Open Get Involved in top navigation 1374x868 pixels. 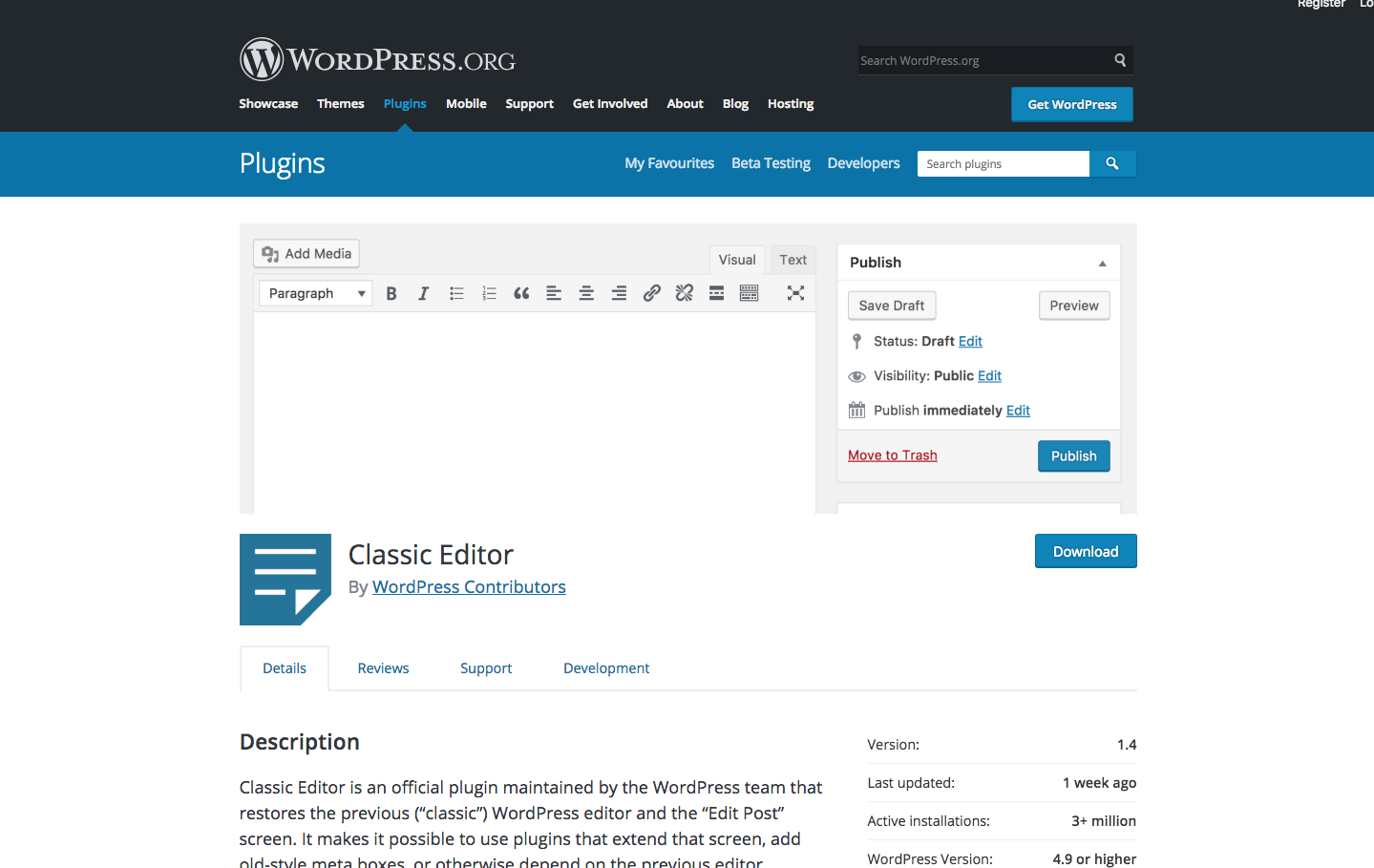pos(610,103)
